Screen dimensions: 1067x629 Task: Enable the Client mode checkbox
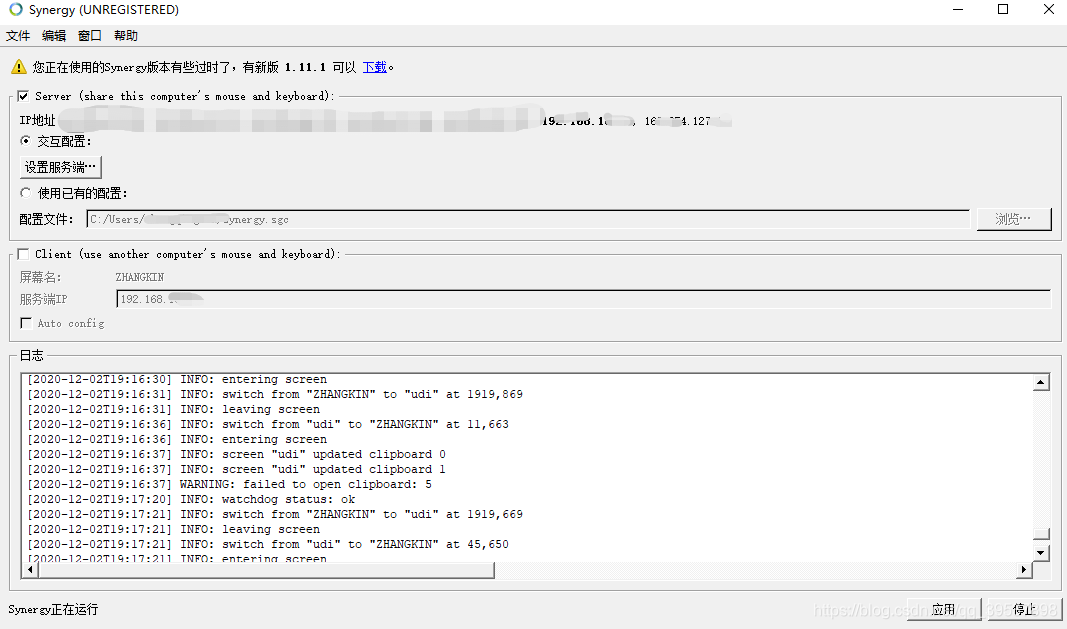click(24, 254)
